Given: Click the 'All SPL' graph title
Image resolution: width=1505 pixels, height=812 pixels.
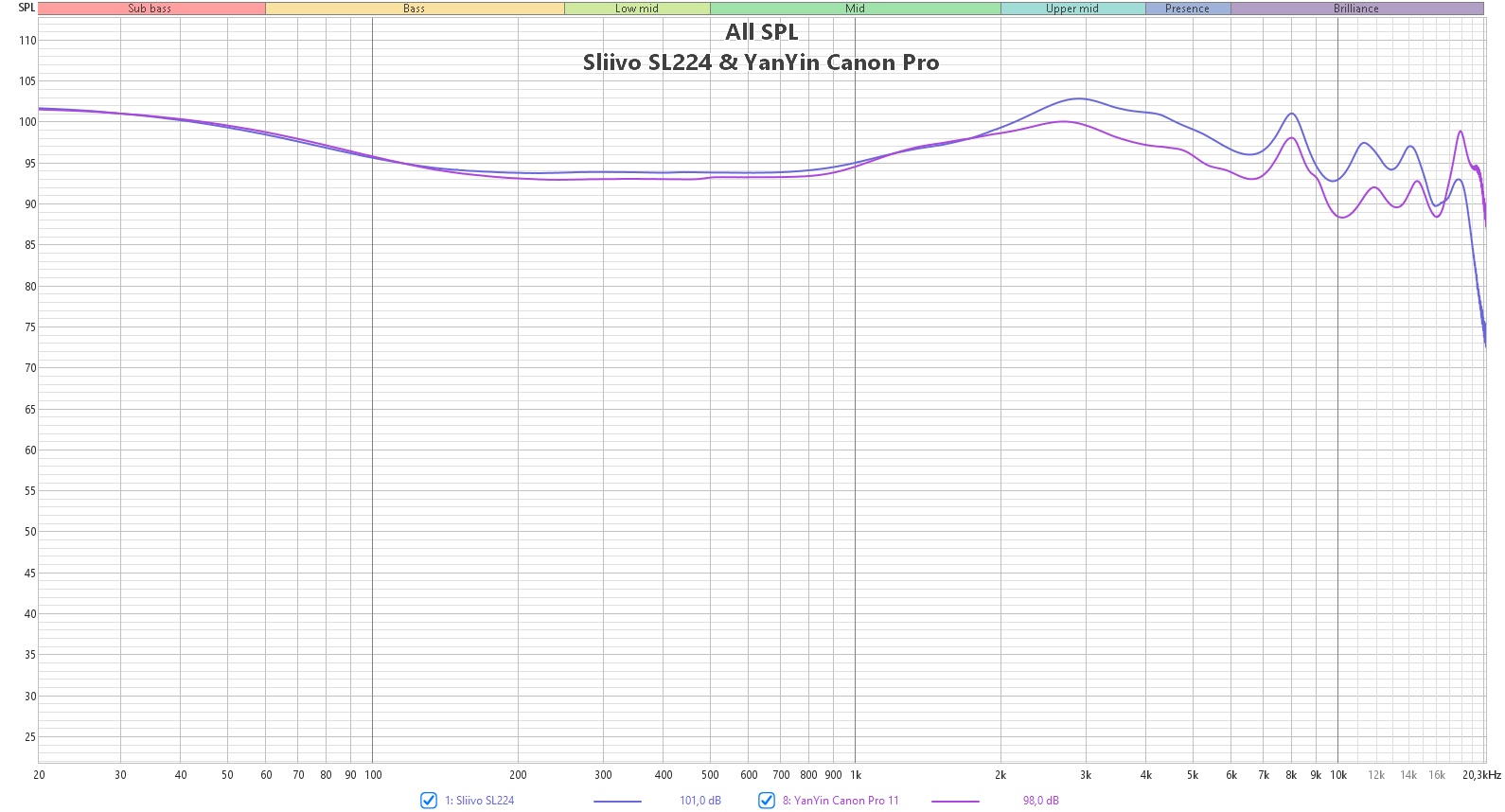Looking at the screenshot, I should pos(762,32).
